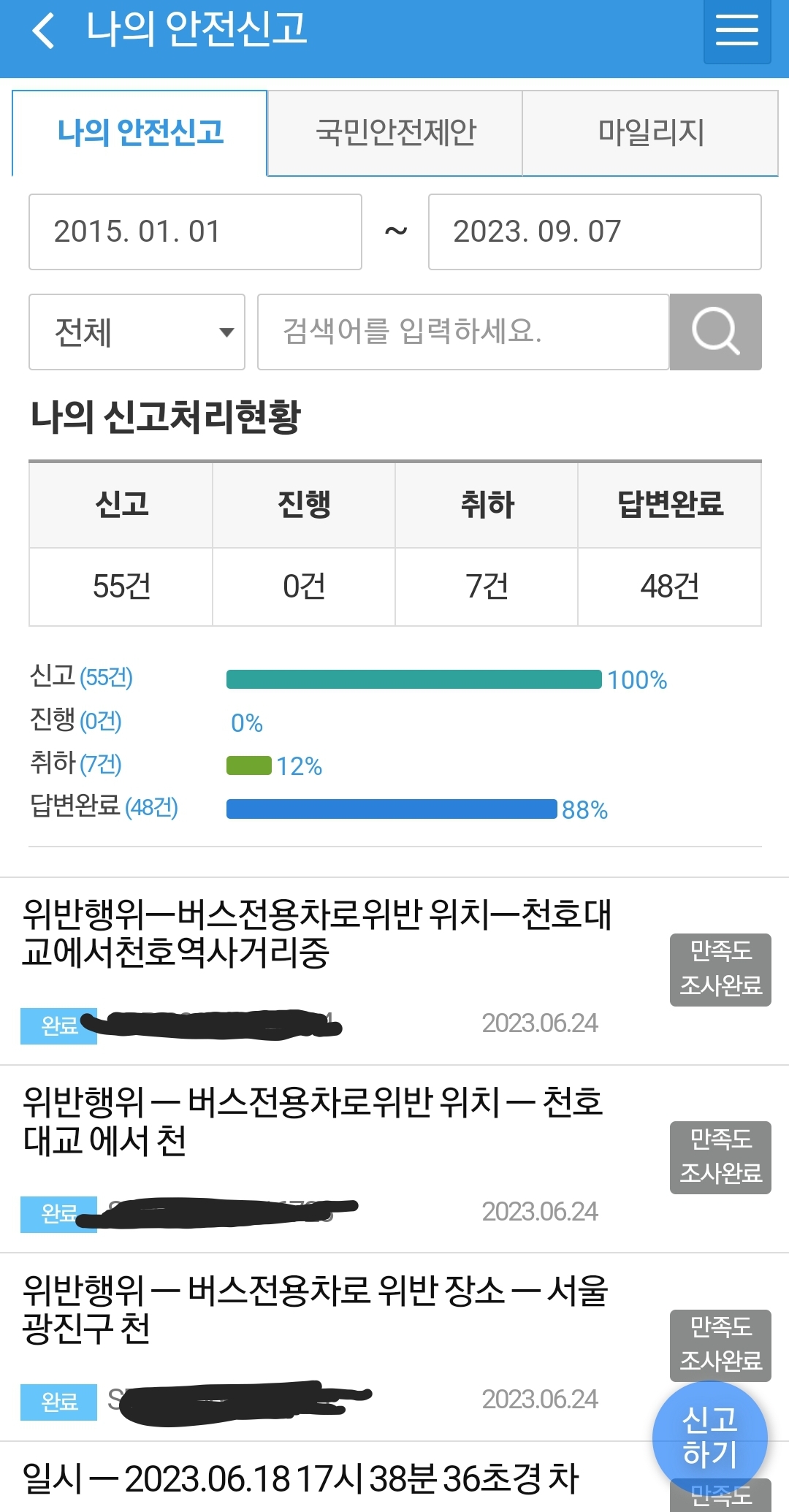This screenshot has height=1512, width=789.
Task: Focus the 검색어를 입력하세요 search field
Action: [462, 332]
